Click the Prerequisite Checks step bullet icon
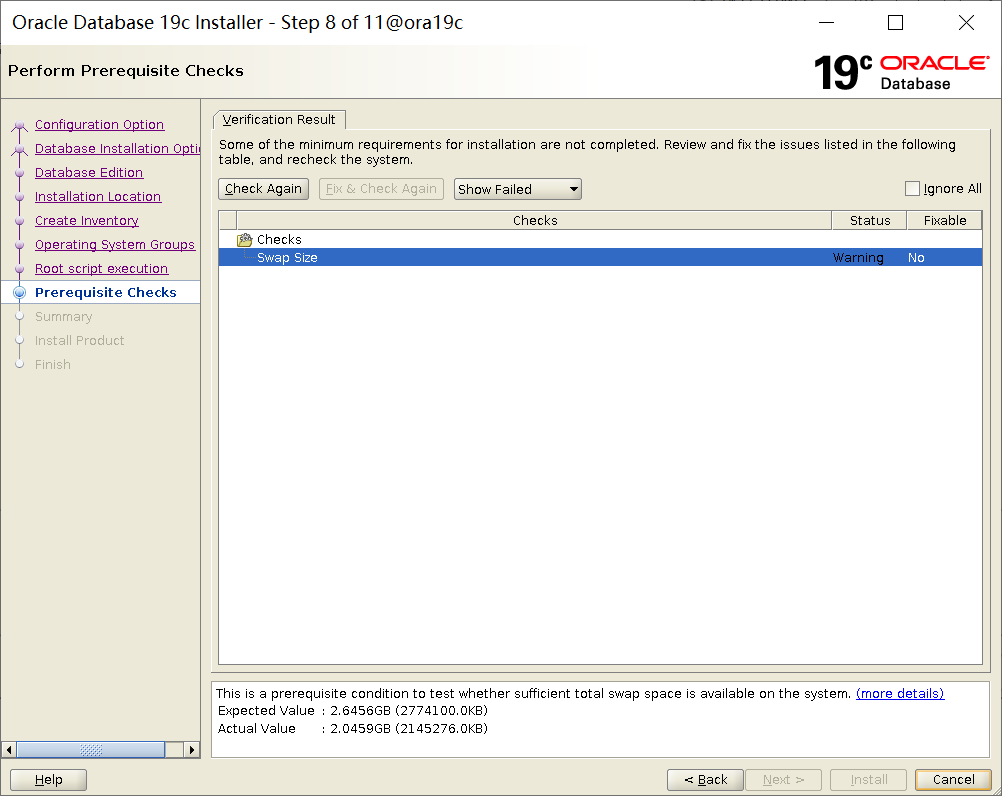 [x=20, y=293]
